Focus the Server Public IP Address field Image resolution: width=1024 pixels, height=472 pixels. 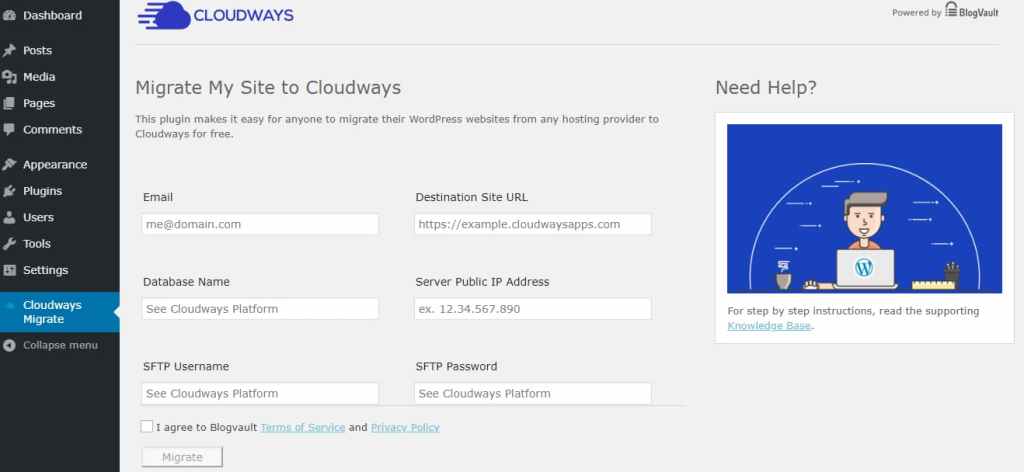click(x=533, y=309)
